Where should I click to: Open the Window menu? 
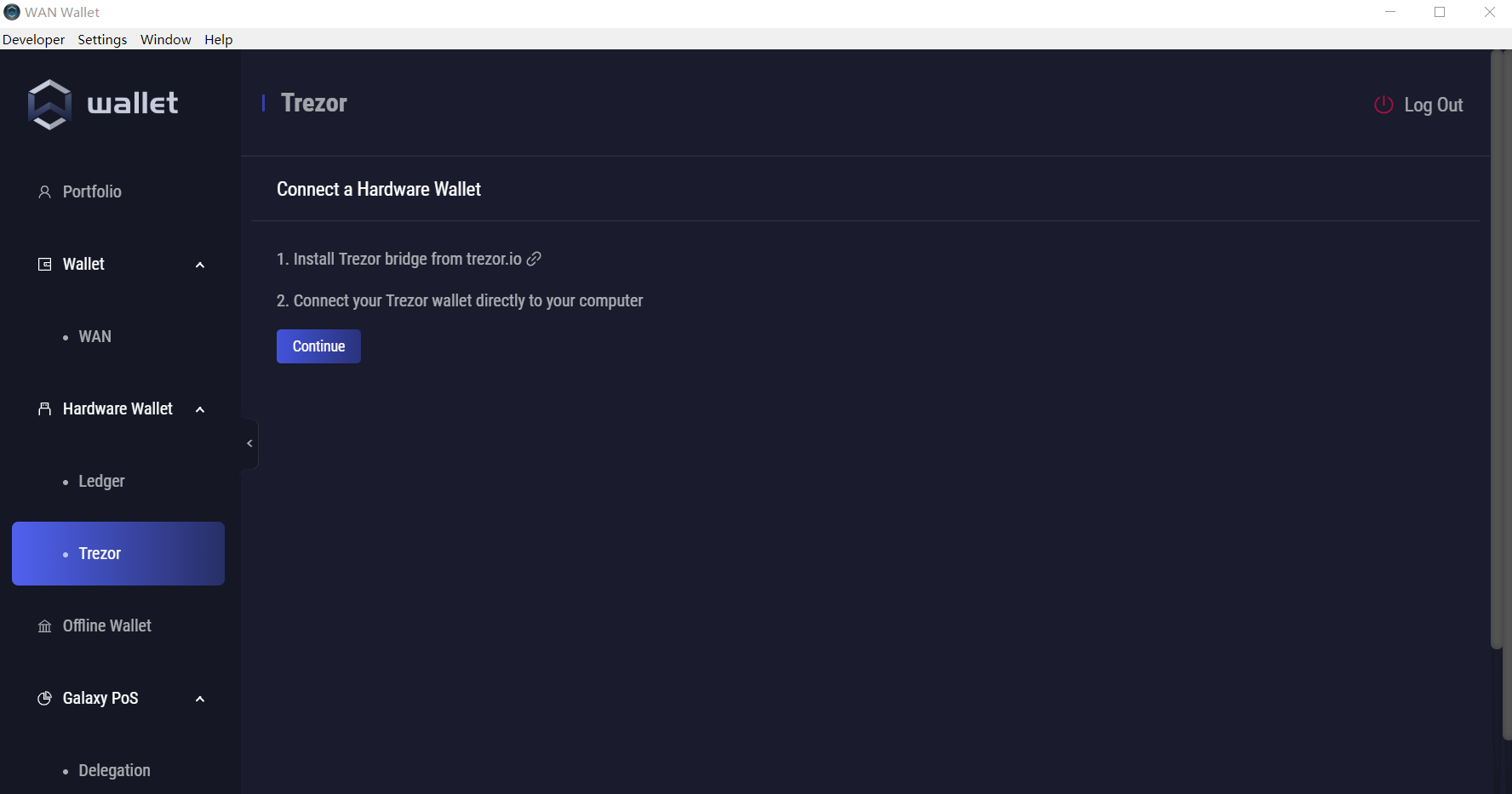click(166, 39)
